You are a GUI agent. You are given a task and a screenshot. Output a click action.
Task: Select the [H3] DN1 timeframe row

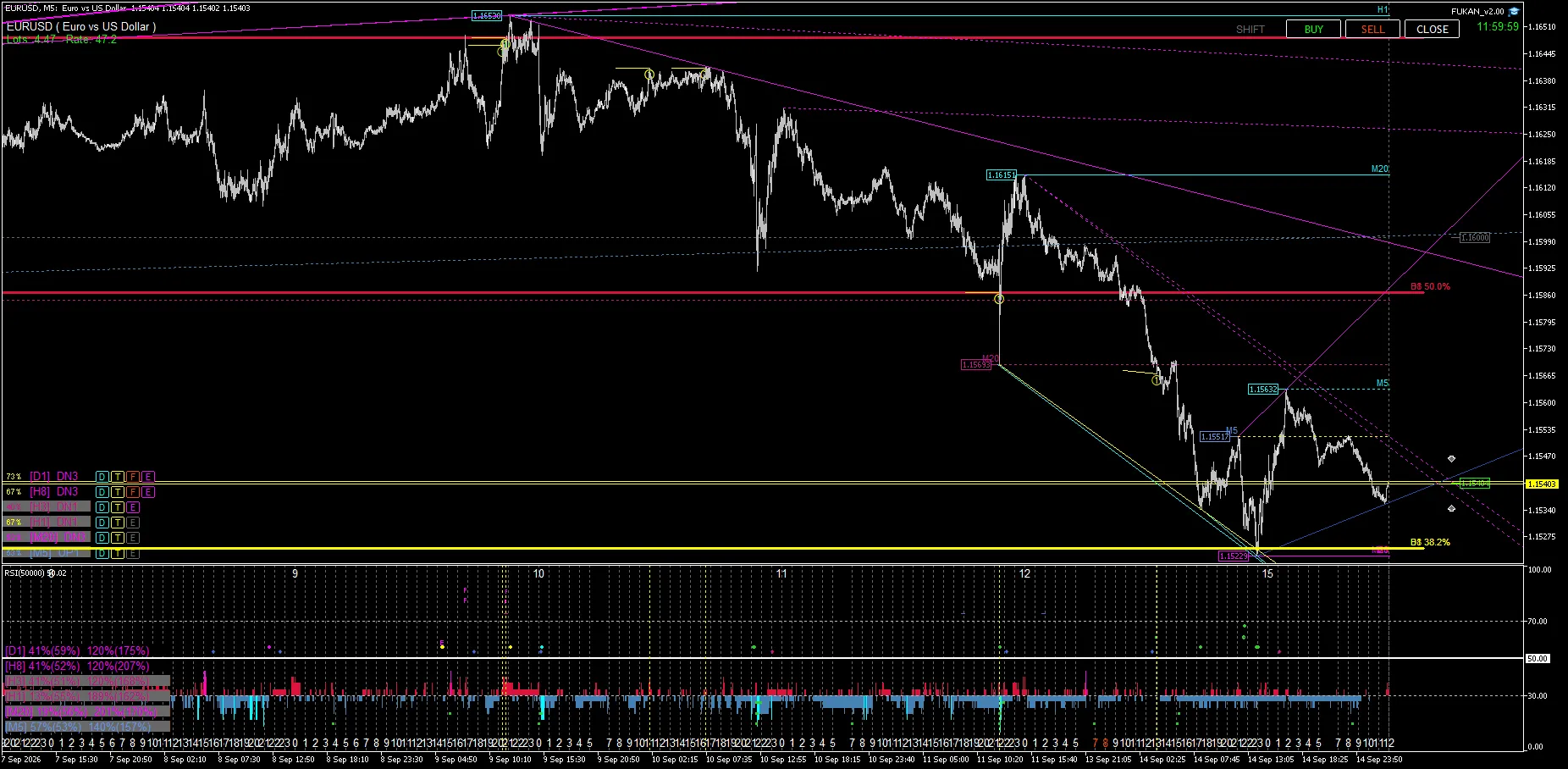[47, 507]
